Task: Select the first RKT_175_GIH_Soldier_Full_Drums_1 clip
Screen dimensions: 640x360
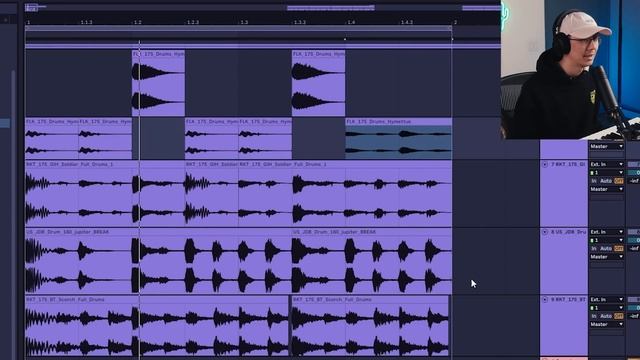Action: (x=105, y=193)
